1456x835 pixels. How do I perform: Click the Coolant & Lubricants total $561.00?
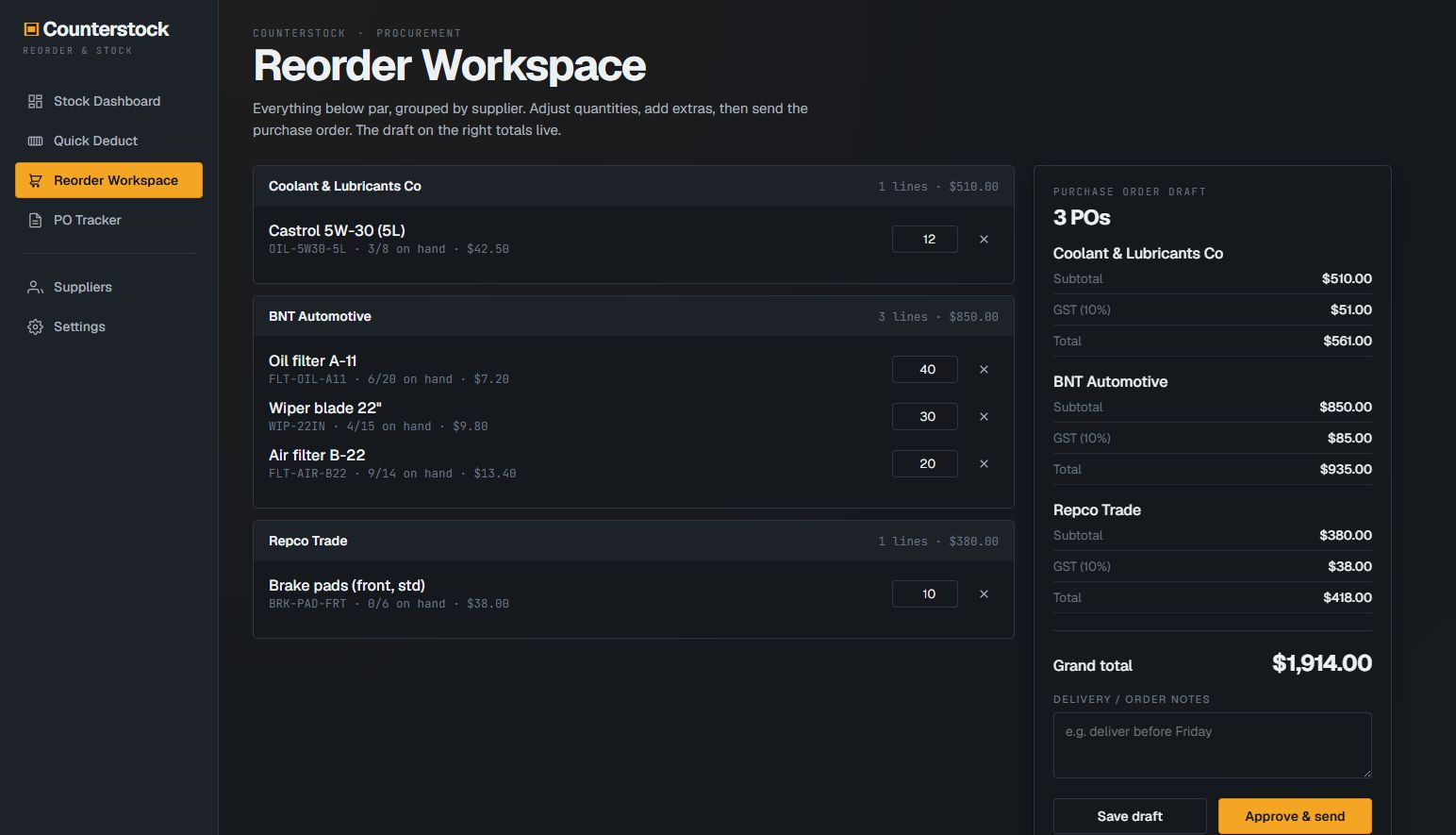click(x=1348, y=341)
